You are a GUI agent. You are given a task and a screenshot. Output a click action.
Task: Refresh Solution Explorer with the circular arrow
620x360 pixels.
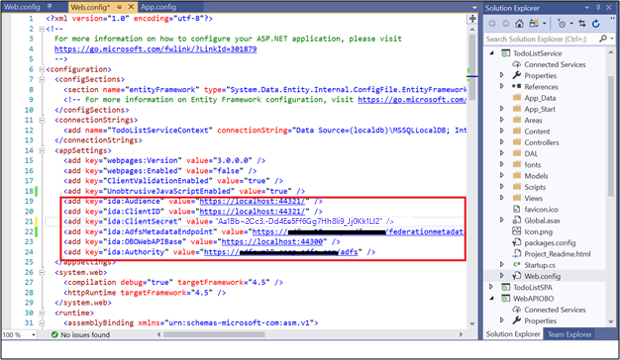click(596, 24)
